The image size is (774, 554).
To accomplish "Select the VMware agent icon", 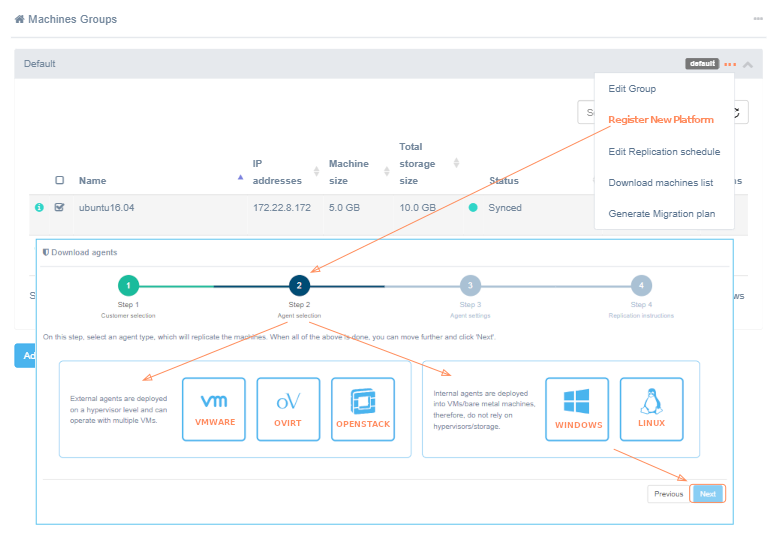I will click(x=214, y=408).
